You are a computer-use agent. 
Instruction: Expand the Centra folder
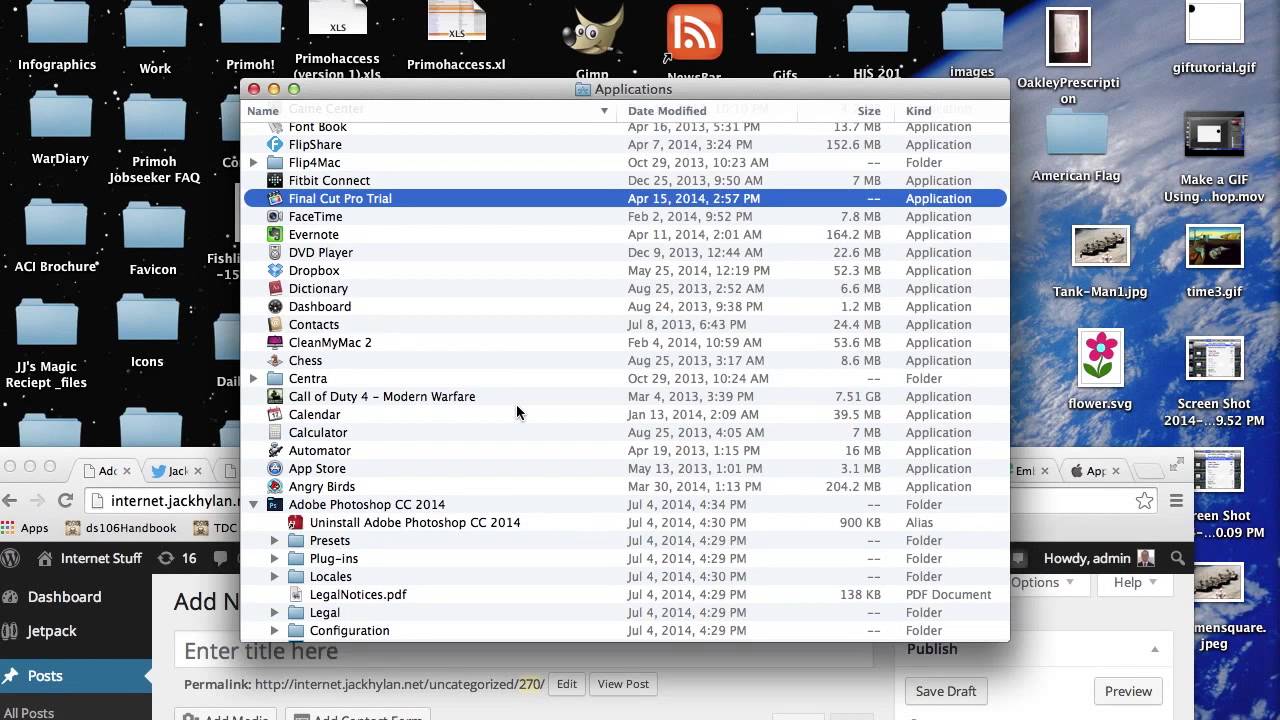click(x=254, y=378)
